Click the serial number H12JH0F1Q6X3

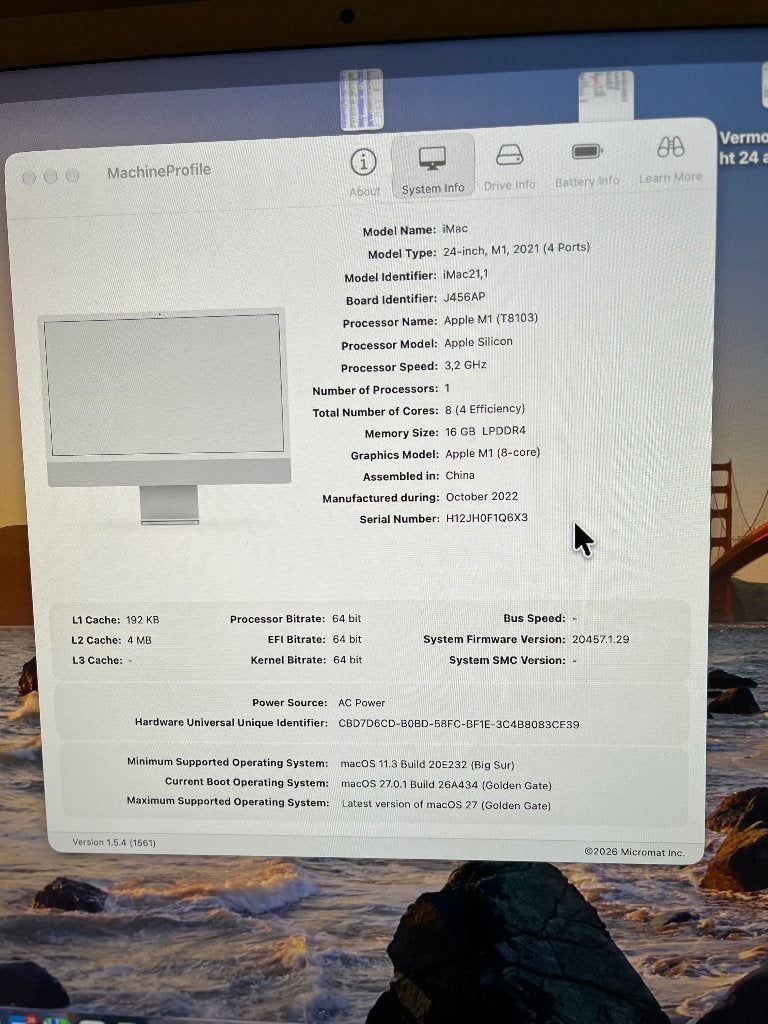point(487,518)
